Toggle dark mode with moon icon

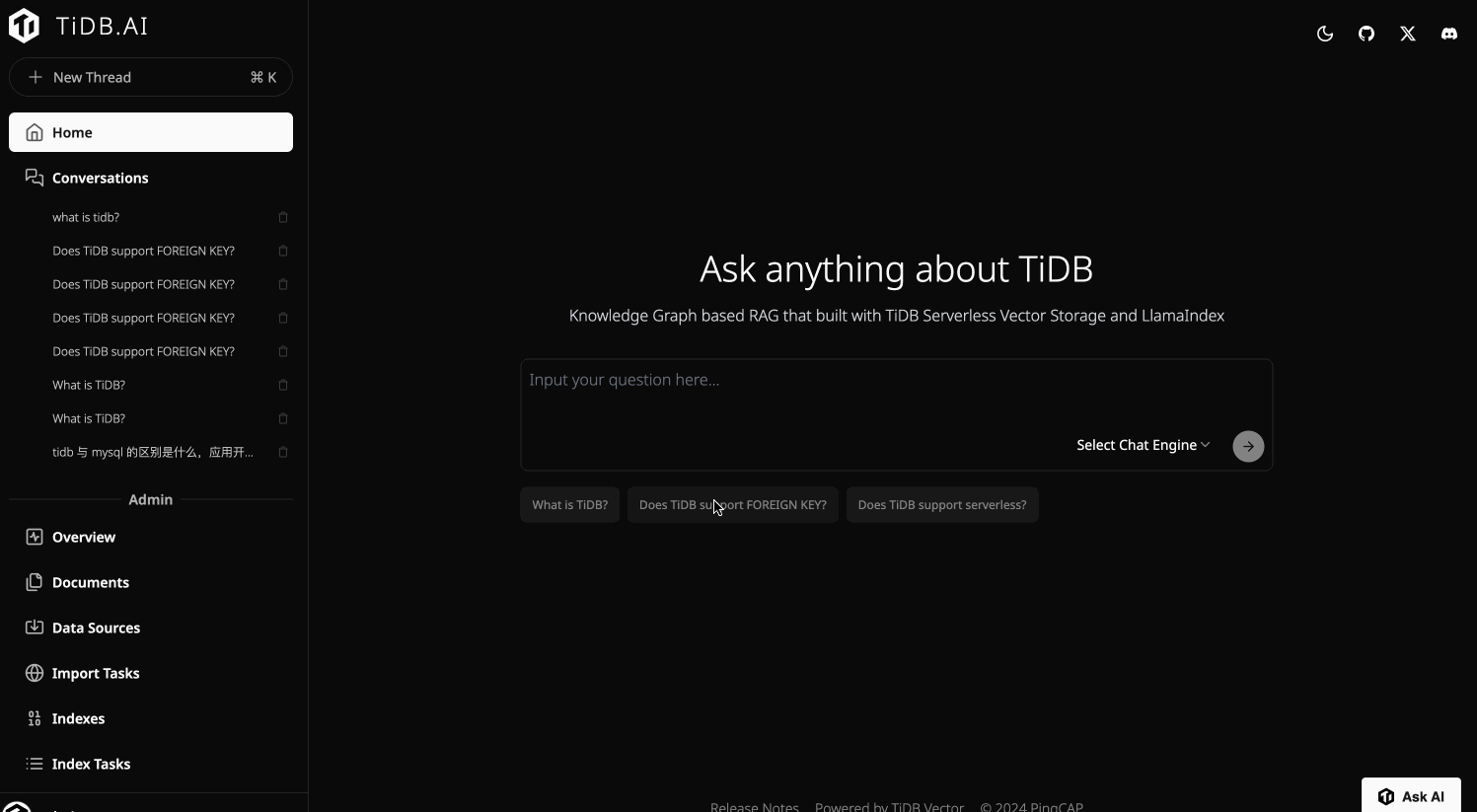click(1325, 34)
